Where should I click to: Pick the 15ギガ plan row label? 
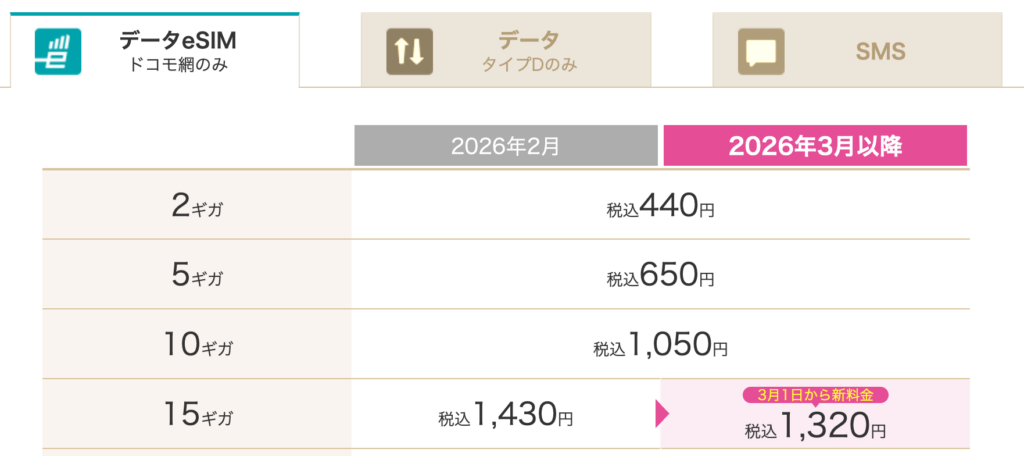(x=197, y=413)
